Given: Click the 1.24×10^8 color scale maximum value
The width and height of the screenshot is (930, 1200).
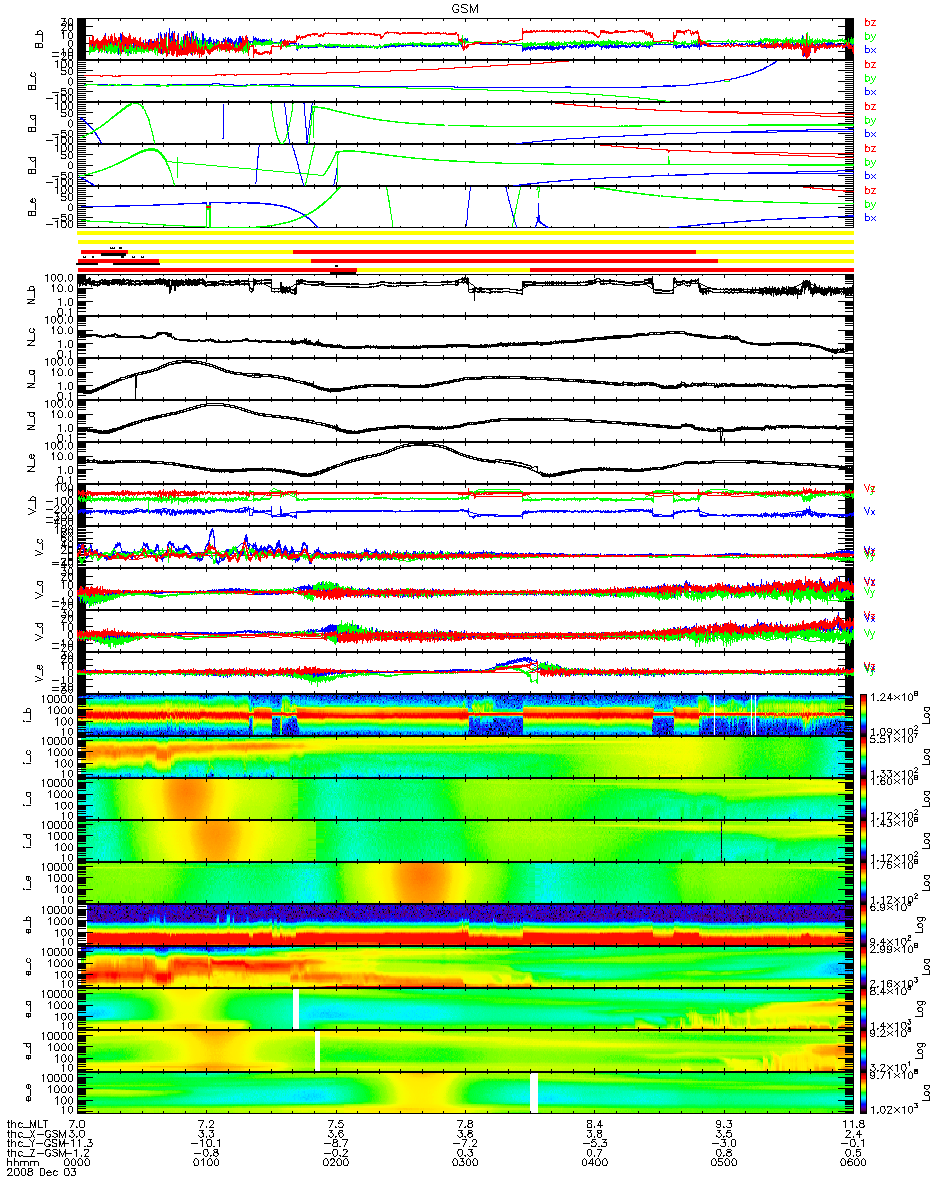Looking at the screenshot, I should pyautogui.click(x=895, y=694).
